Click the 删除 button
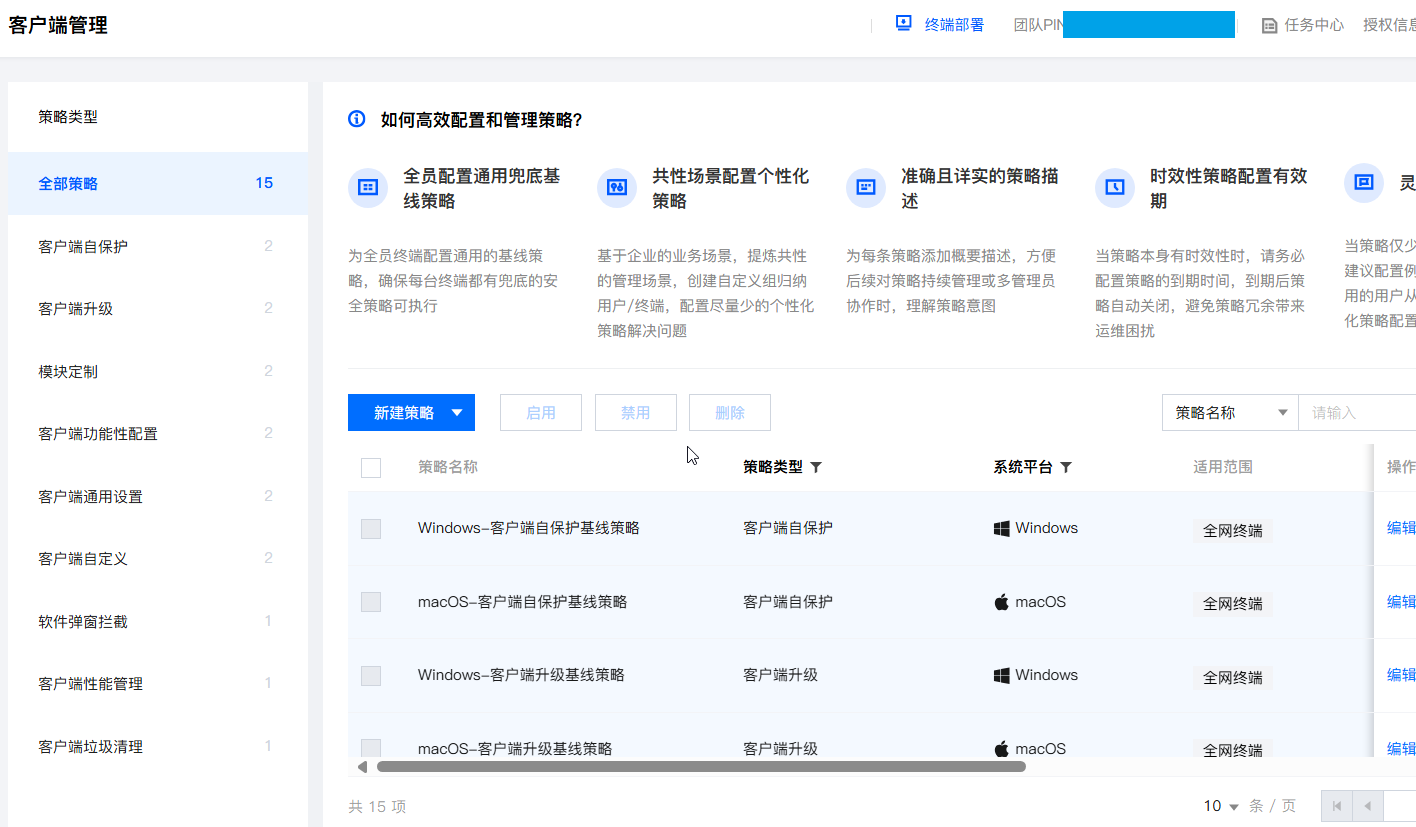Viewport: 1416px width, 827px height. (x=730, y=413)
